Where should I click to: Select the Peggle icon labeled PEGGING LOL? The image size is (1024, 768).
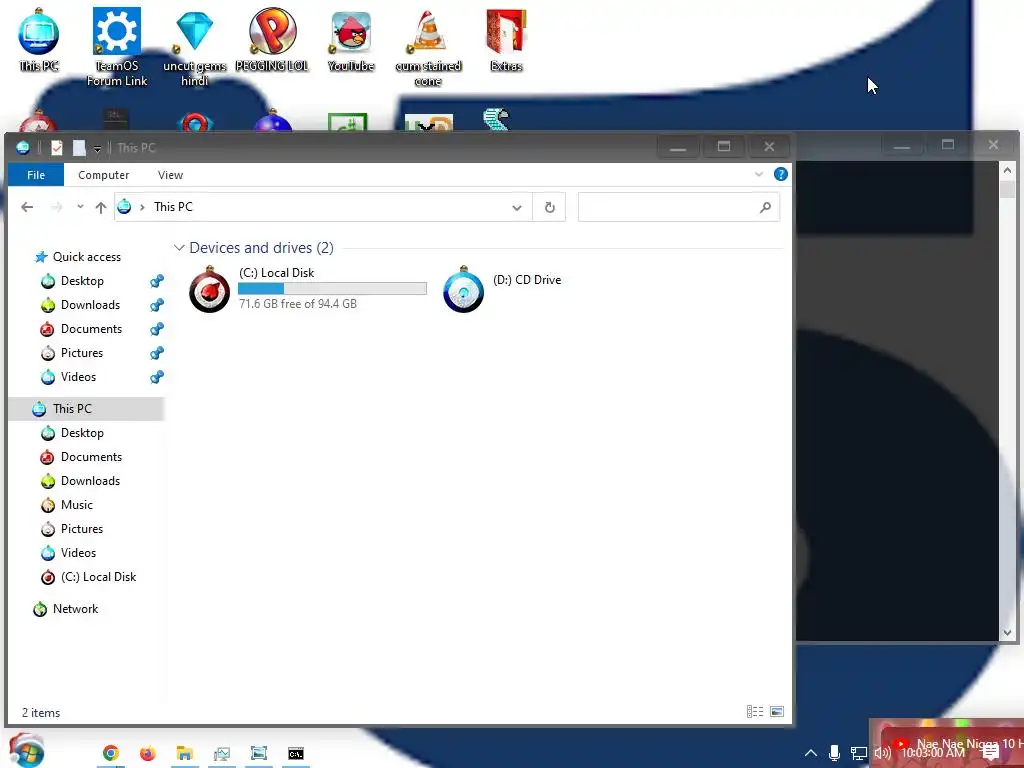[x=272, y=40]
